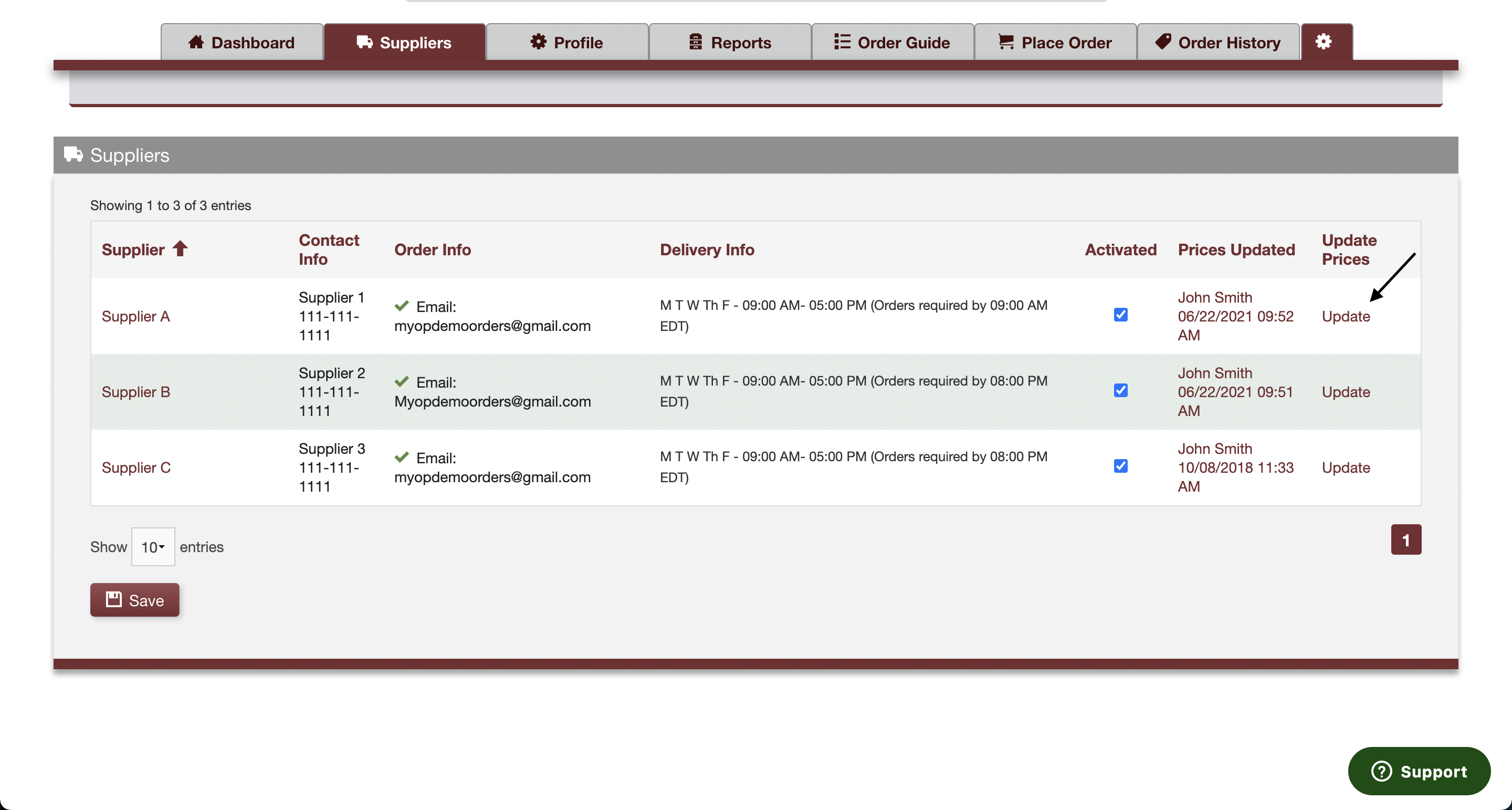Sort by Order Info column header
This screenshot has width=1512, height=810.
pyautogui.click(x=433, y=250)
